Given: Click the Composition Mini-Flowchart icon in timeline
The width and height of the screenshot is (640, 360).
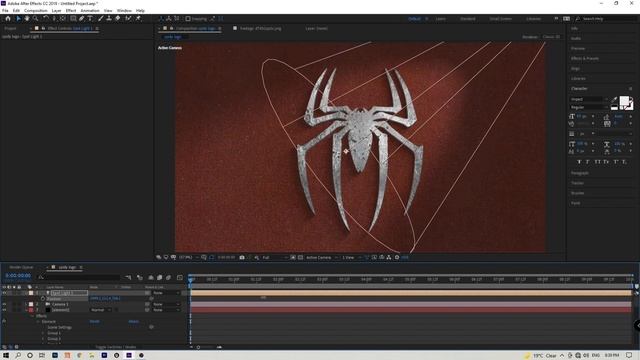Looking at the screenshot, I should [x=128, y=278].
